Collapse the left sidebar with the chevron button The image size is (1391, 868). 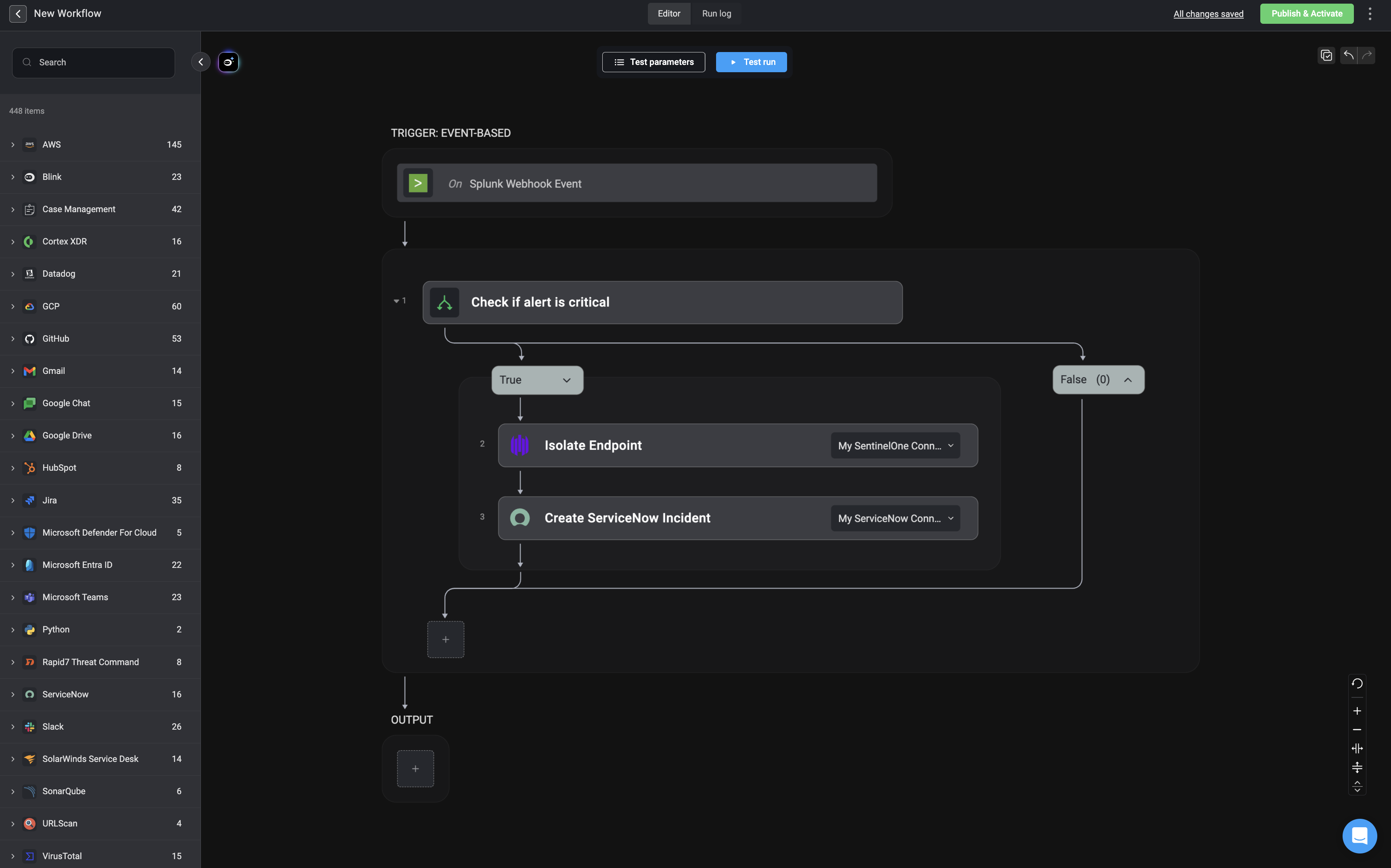(x=201, y=62)
